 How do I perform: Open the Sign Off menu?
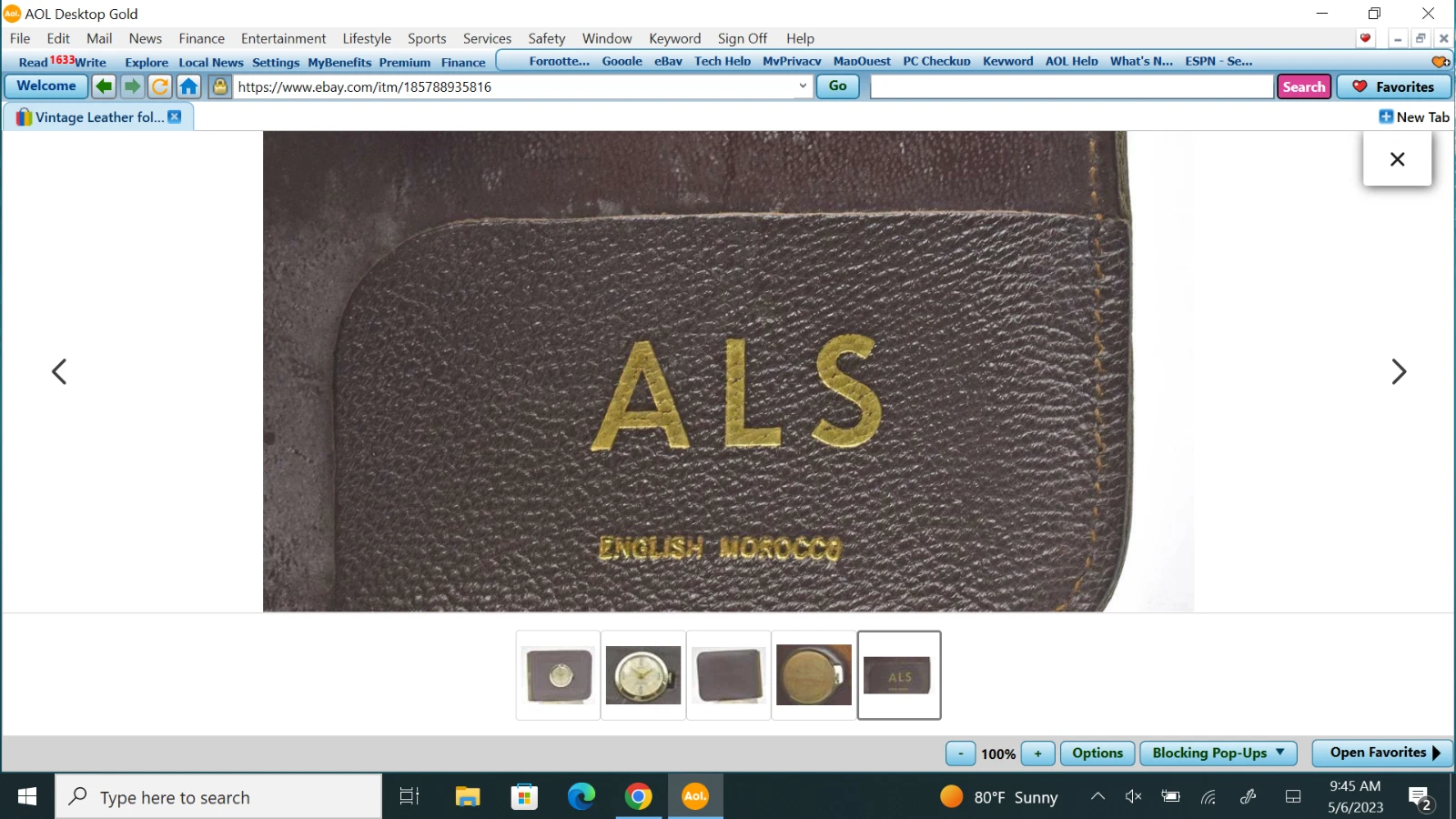742,38
